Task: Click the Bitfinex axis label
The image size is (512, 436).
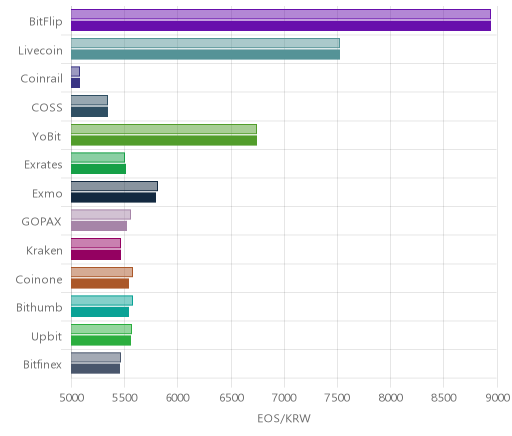Action: coord(42,364)
